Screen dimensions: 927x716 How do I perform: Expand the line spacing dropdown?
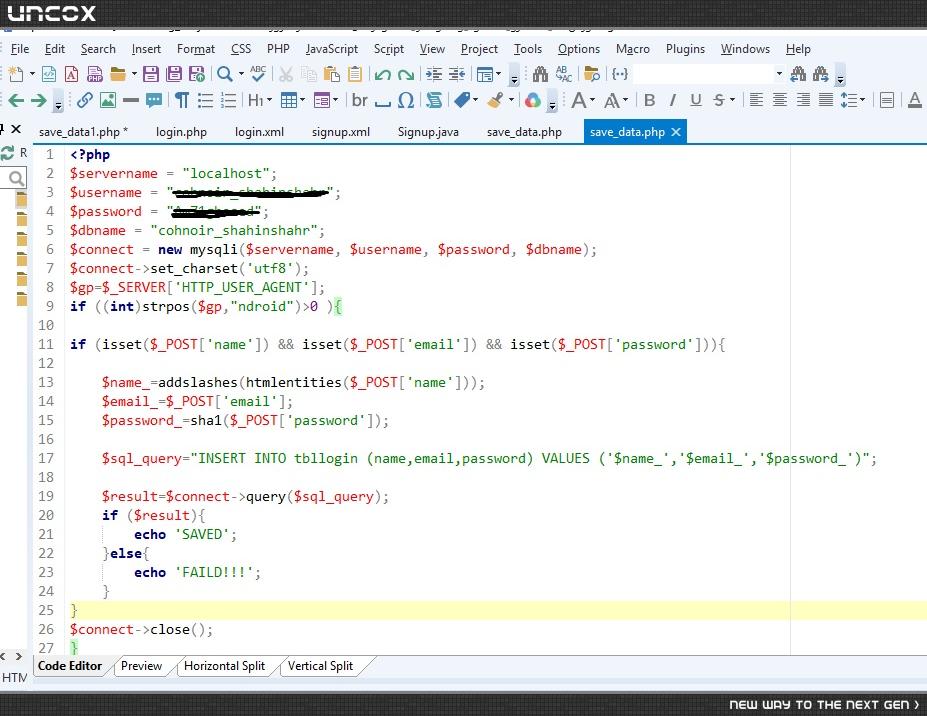[863, 100]
